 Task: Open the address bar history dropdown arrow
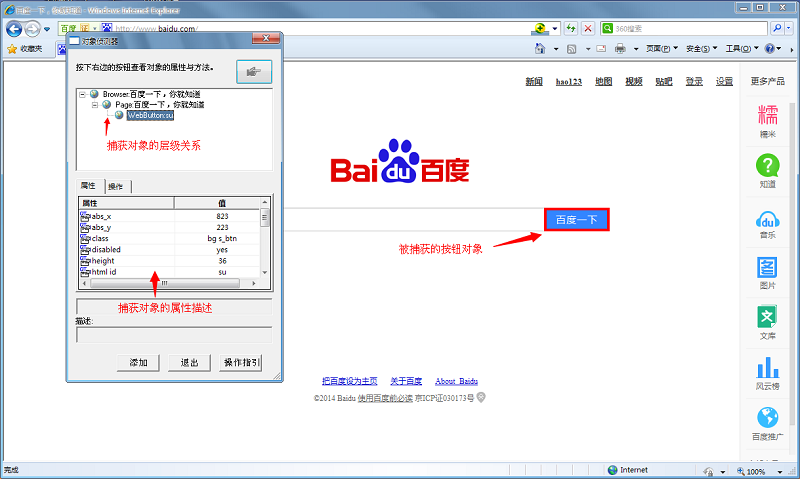(x=555, y=29)
